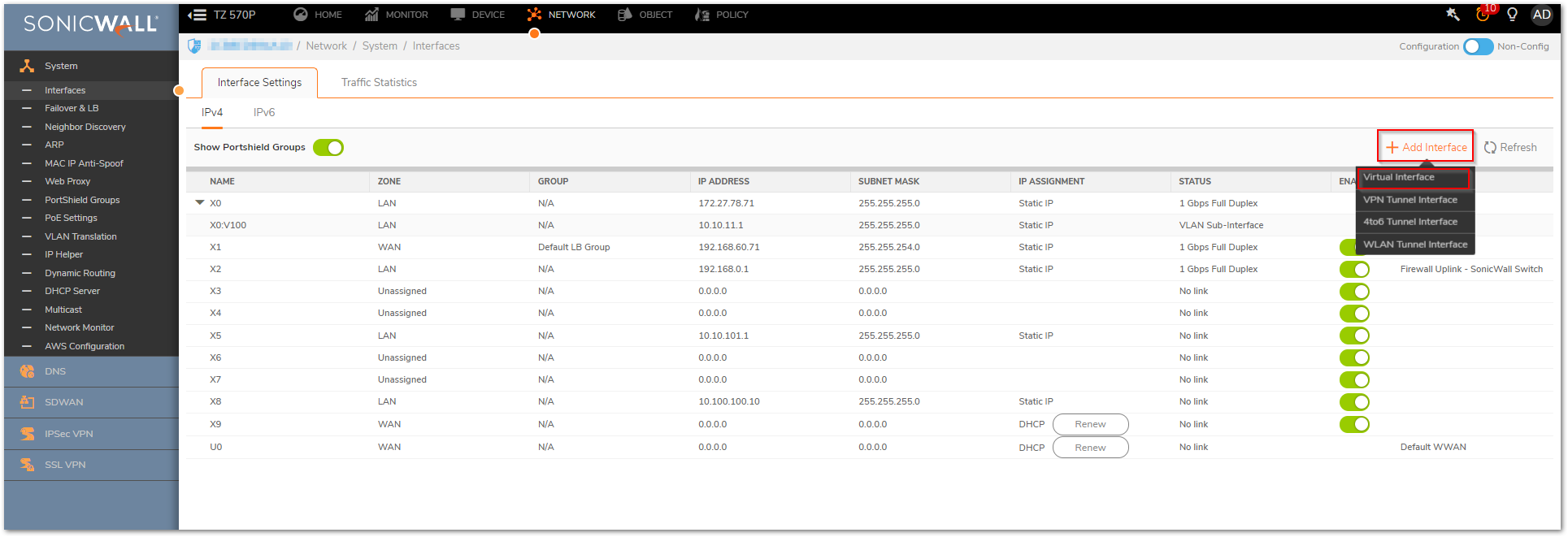1568x537 pixels.
Task: Open the DEVICE section icon
Action: click(458, 15)
